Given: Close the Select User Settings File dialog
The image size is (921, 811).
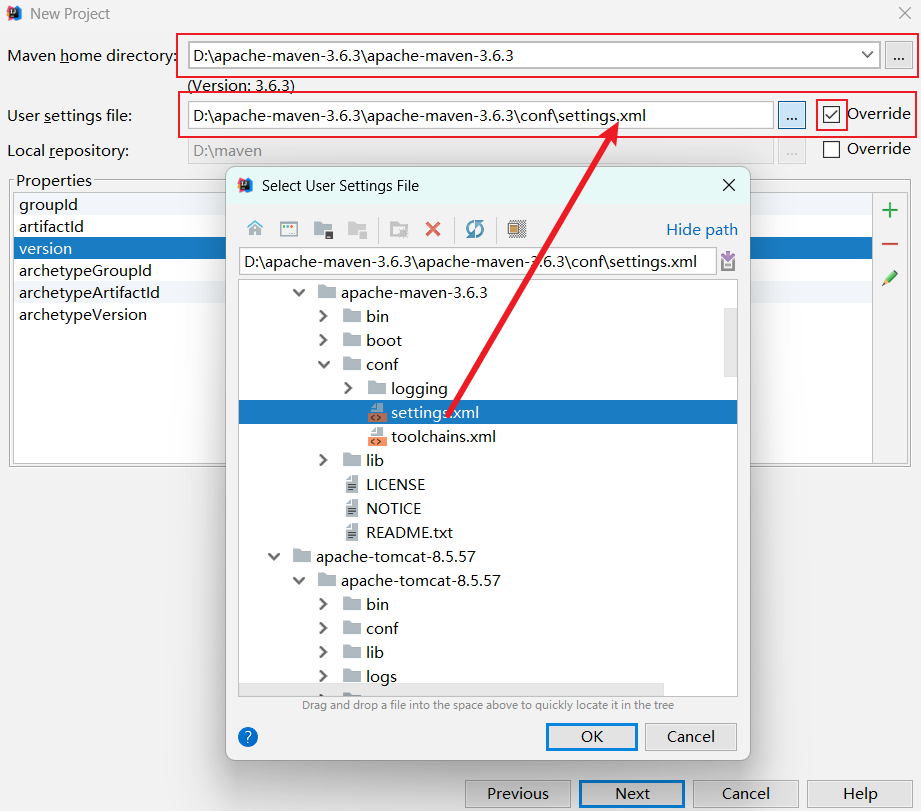Looking at the screenshot, I should coord(729,186).
